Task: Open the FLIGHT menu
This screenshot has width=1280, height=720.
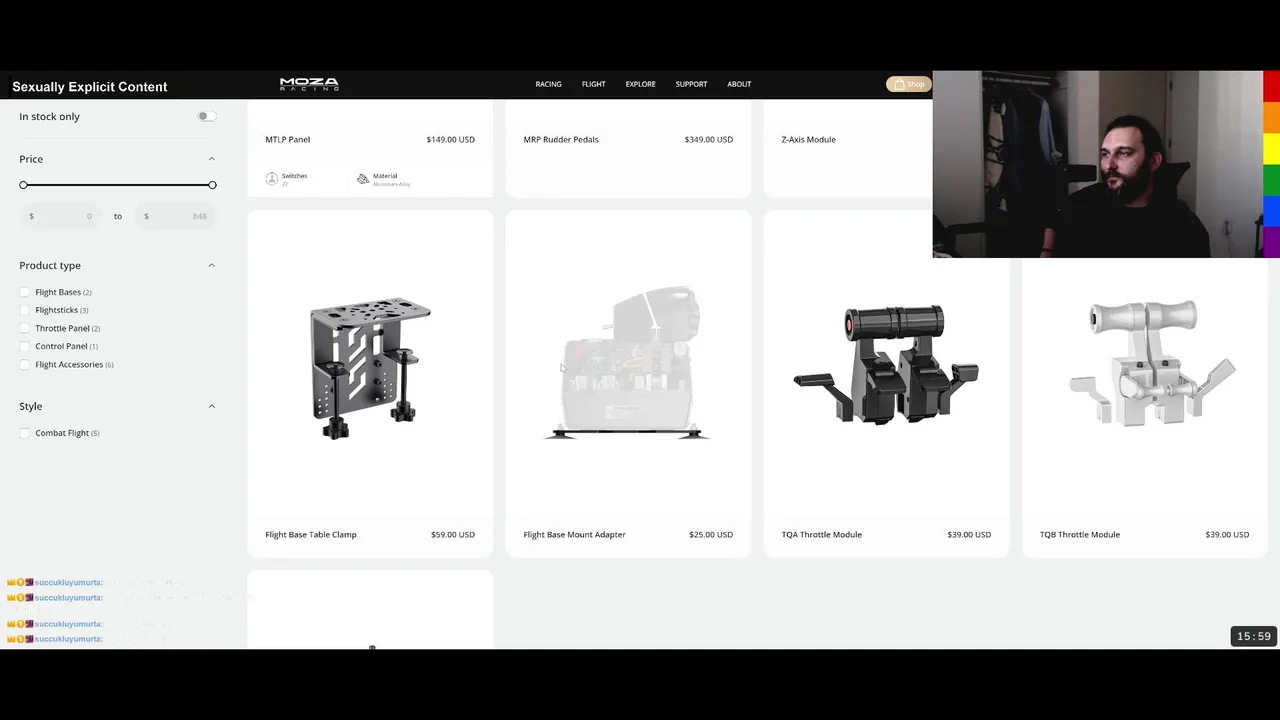Action: coord(594,84)
